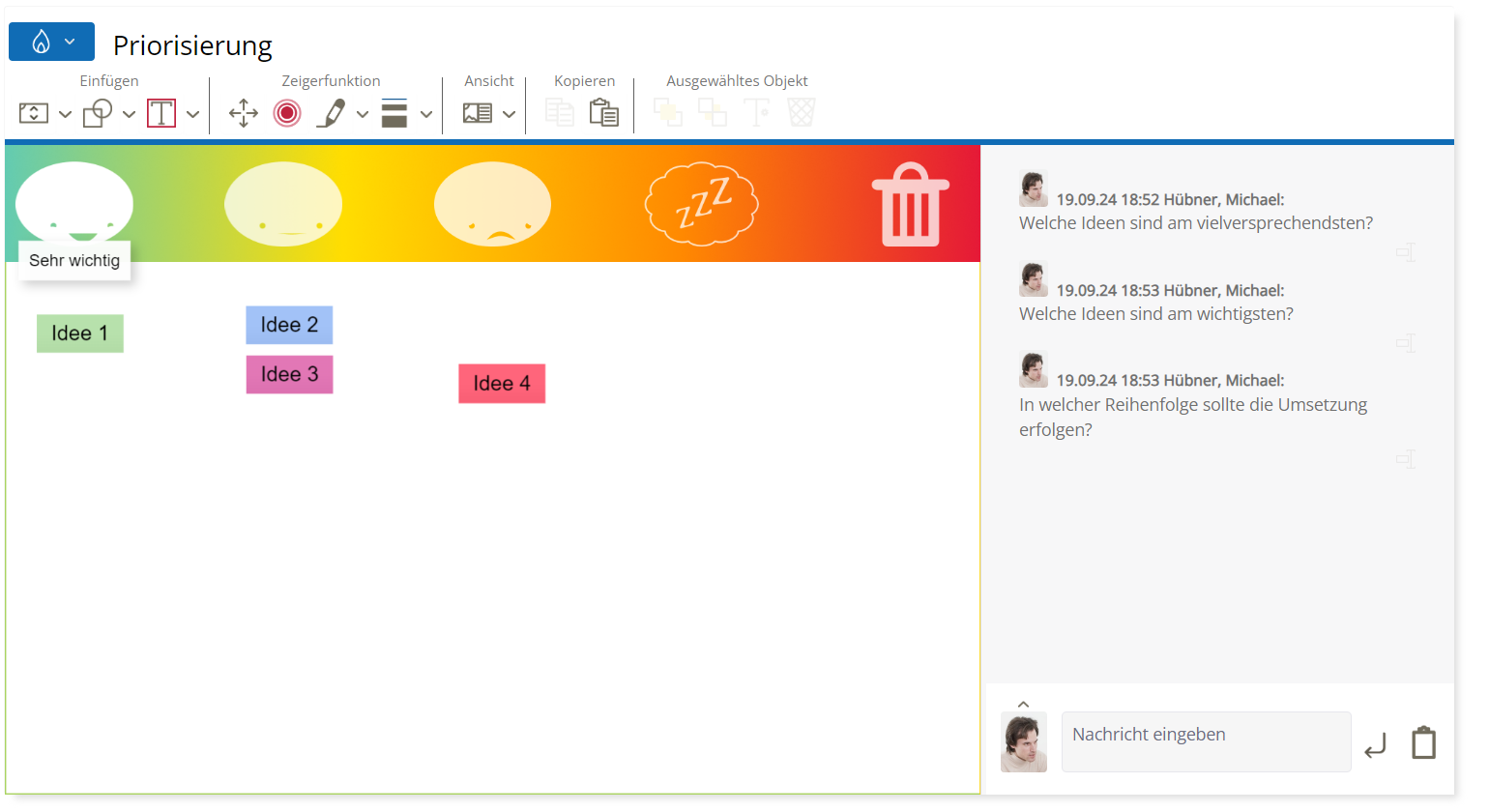Expand the pen options dropdown arrow
This screenshot has height=812, width=1489.
point(363,114)
